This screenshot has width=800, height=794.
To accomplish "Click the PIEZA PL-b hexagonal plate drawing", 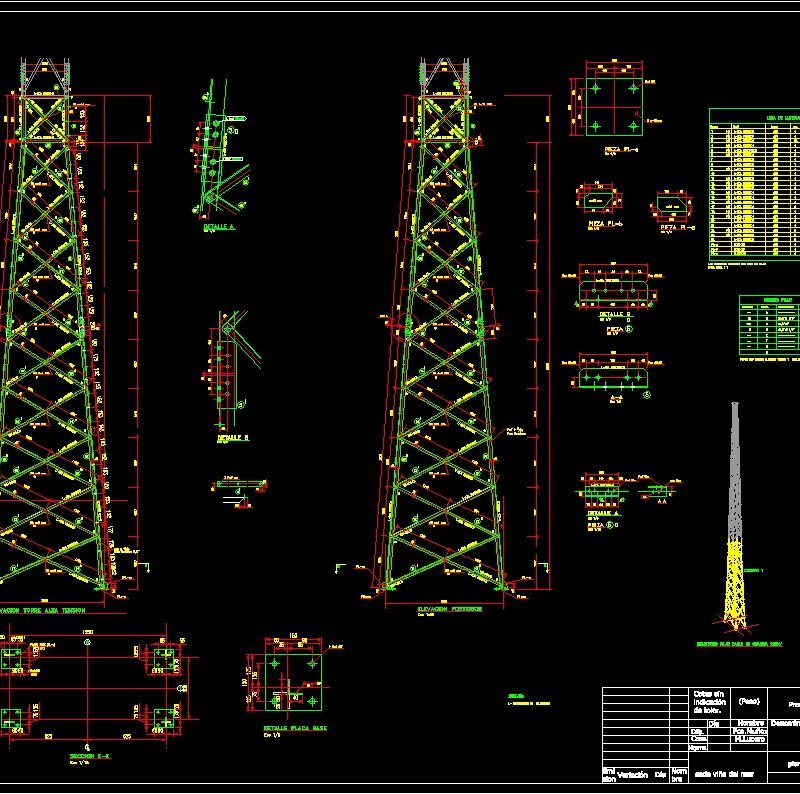I will click(600, 201).
